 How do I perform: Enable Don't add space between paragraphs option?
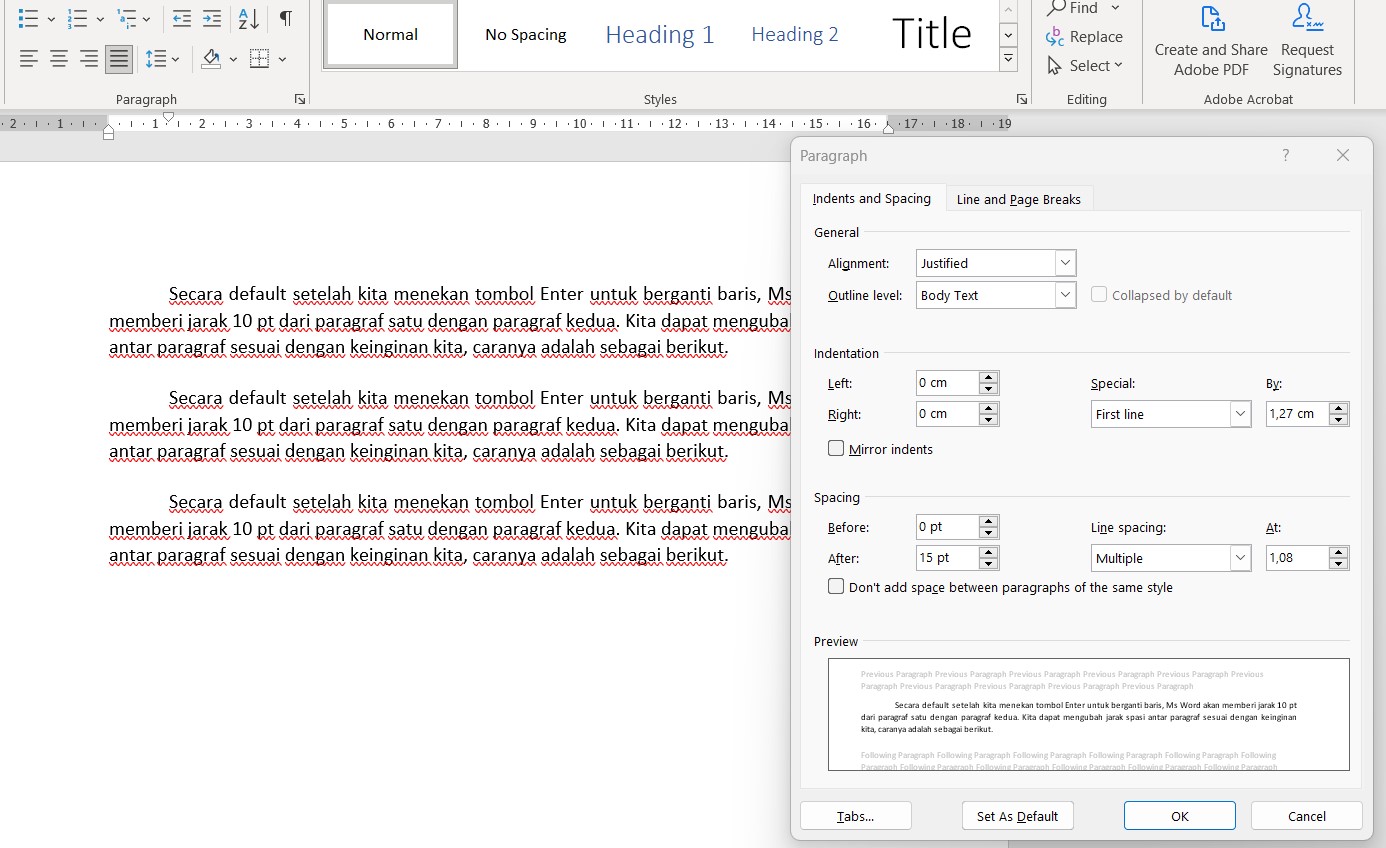[x=836, y=586]
